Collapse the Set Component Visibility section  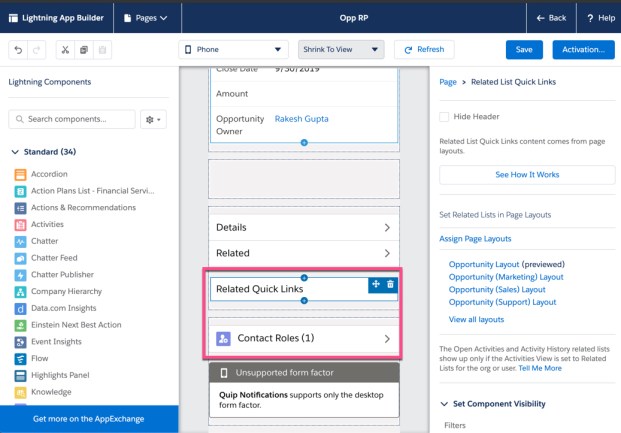[444, 404]
